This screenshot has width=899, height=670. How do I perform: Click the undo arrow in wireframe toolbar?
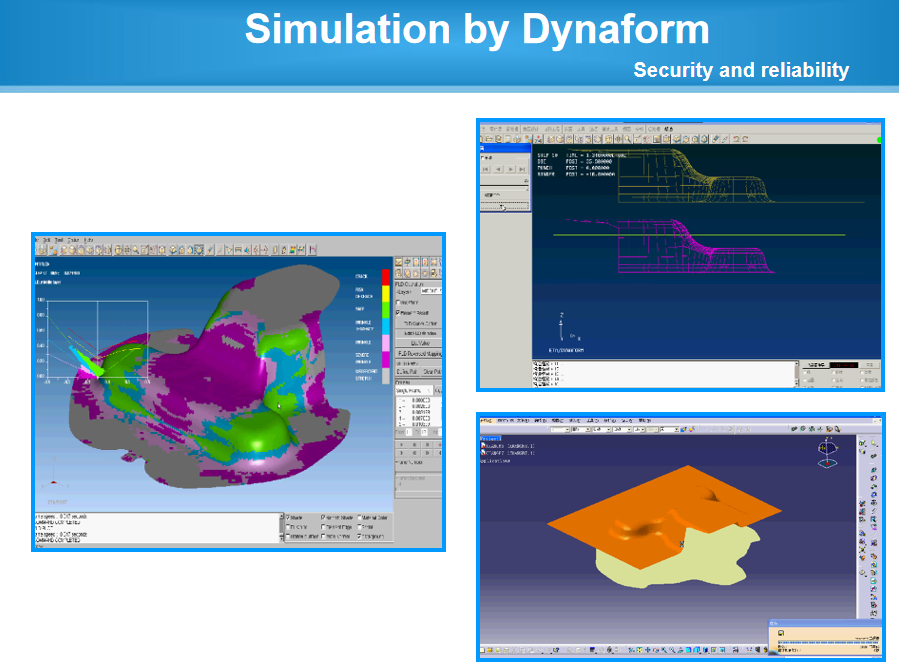(x=736, y=139)
